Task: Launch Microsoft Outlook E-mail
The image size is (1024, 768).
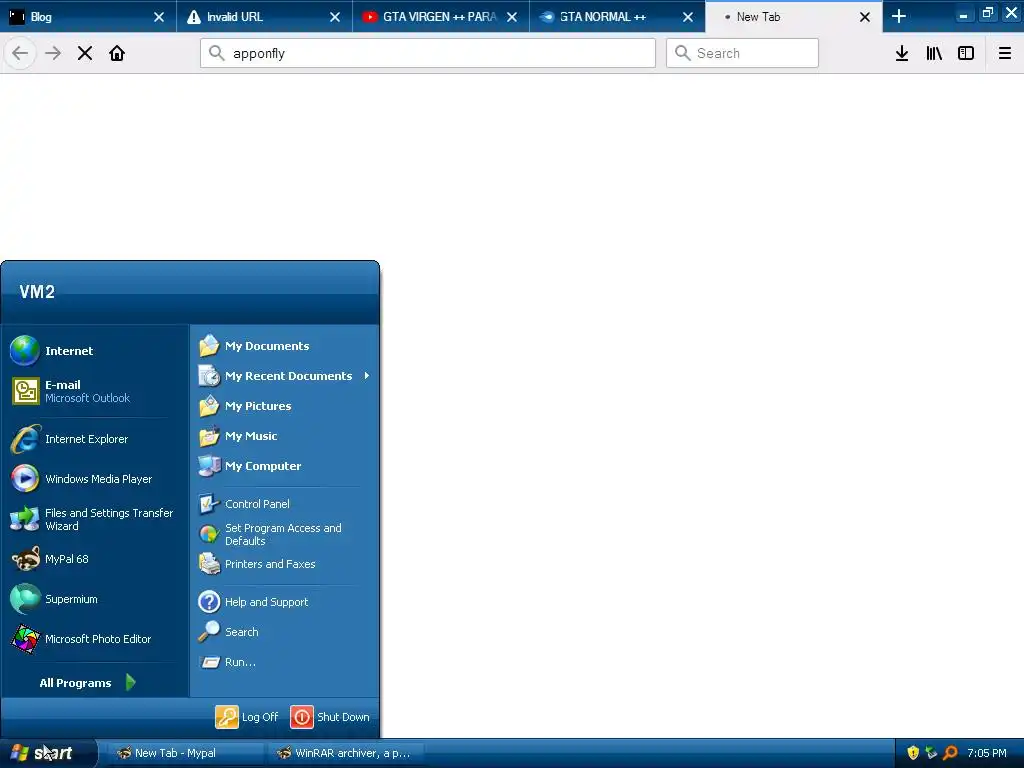Action: point(95,391)
